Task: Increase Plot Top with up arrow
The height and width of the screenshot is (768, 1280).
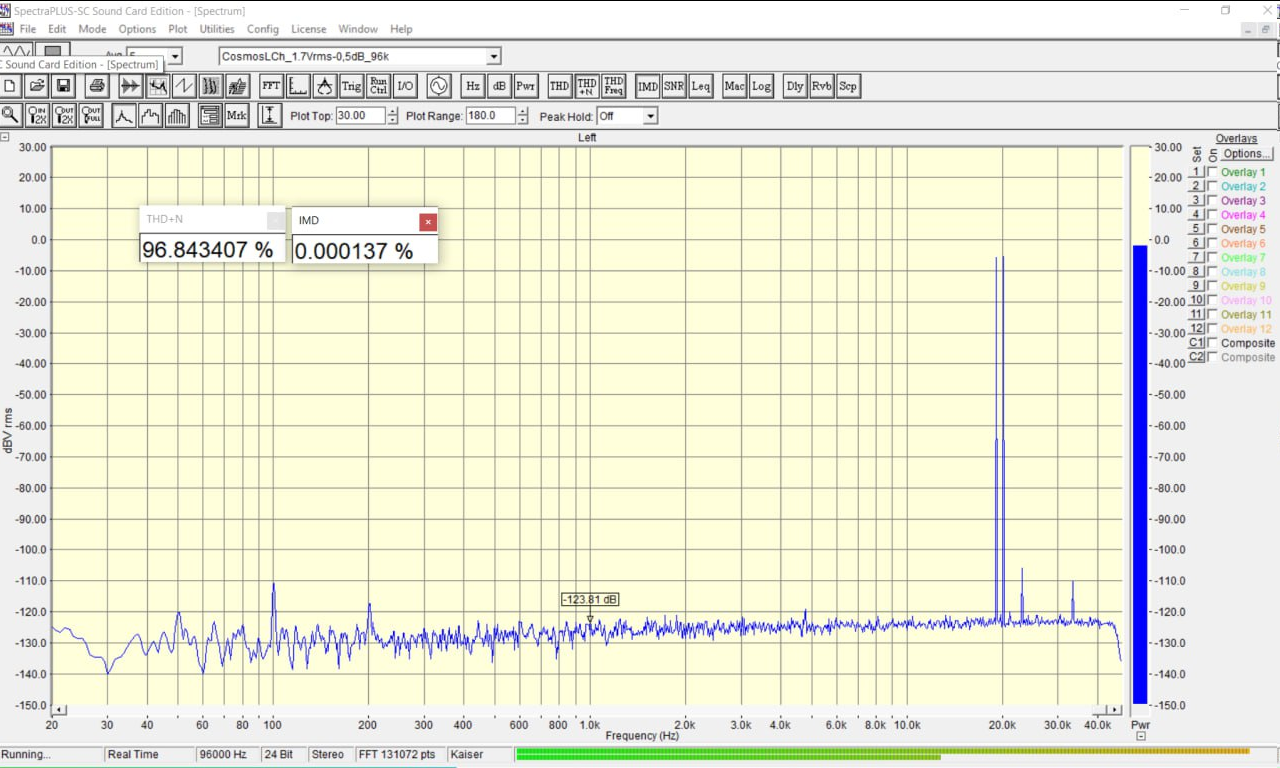Action: pyautogui.click(x=392, y=112)
